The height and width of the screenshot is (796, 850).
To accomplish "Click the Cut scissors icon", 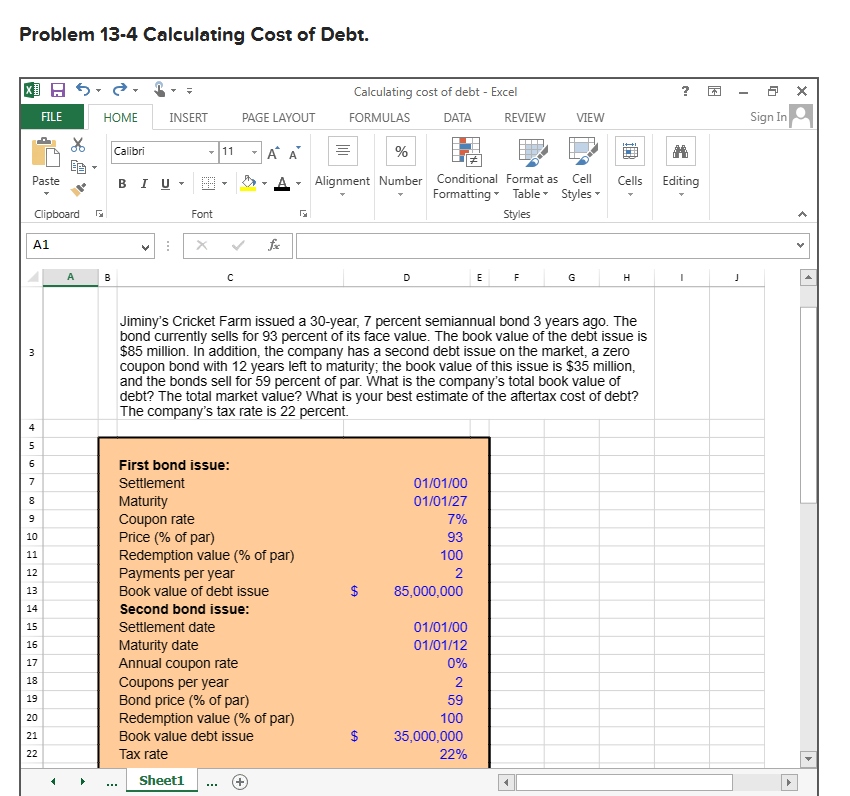I will pos(76,147).
